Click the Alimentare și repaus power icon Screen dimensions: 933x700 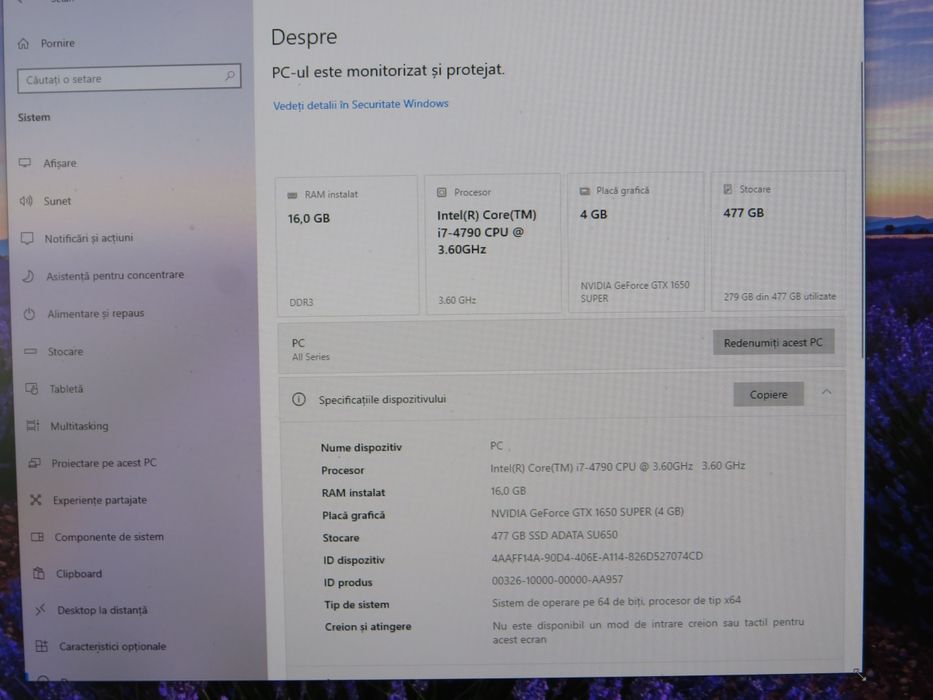pyautogui.click(x=29, y=314)
